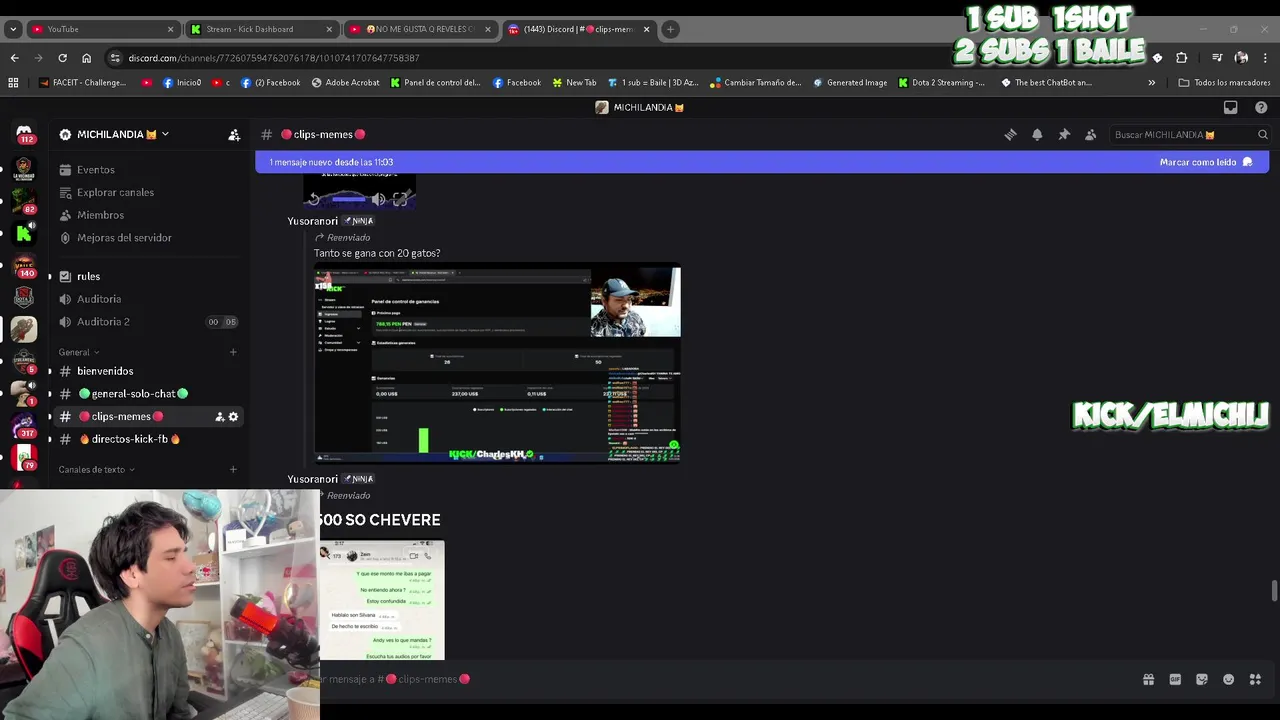
Task: Open the gift icon in message bar
Action: [1148, 679]
